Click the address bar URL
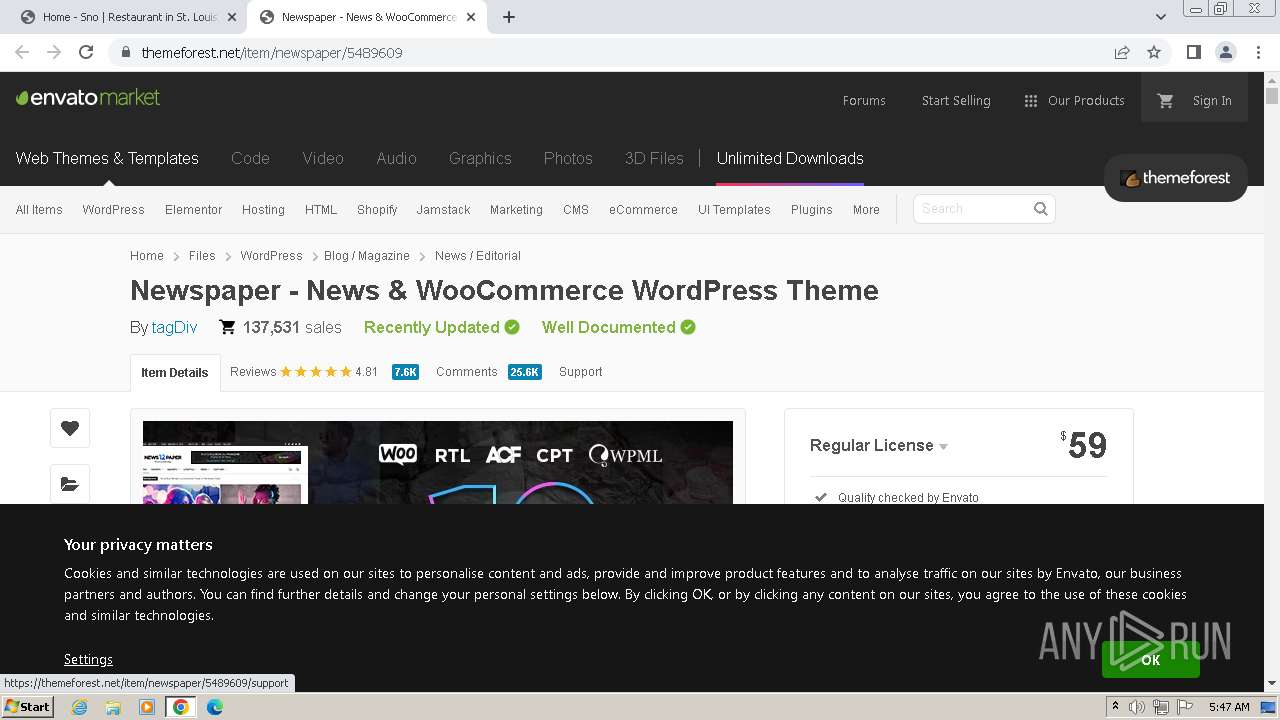 click(272, 52)
